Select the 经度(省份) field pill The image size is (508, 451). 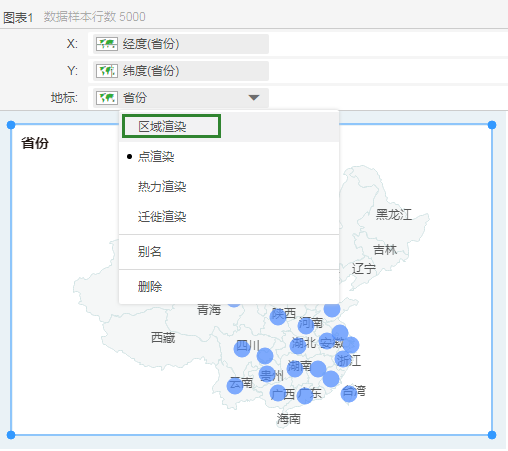[x=181, y=44]
